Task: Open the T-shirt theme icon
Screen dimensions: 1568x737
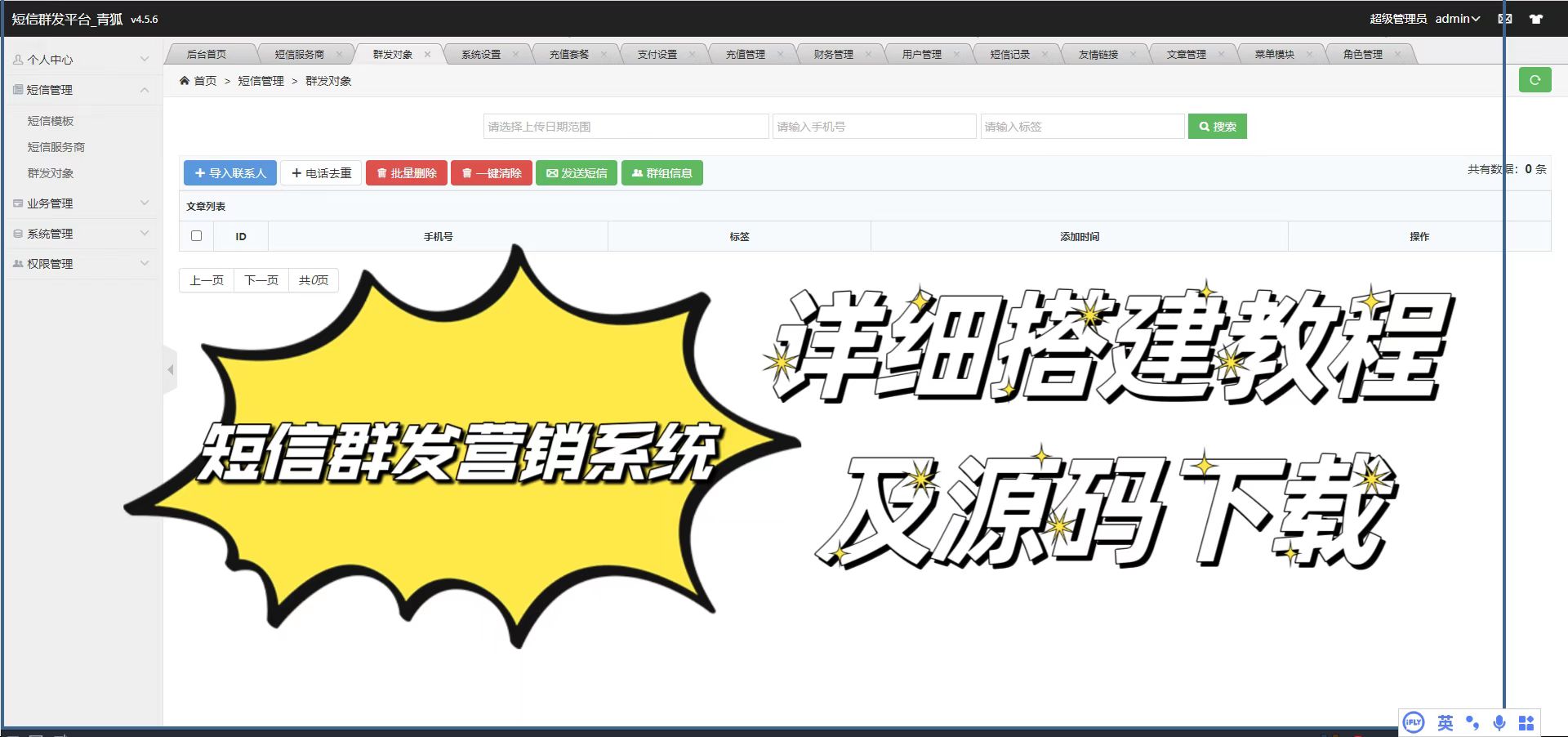Action: (x=1536, y=19)
